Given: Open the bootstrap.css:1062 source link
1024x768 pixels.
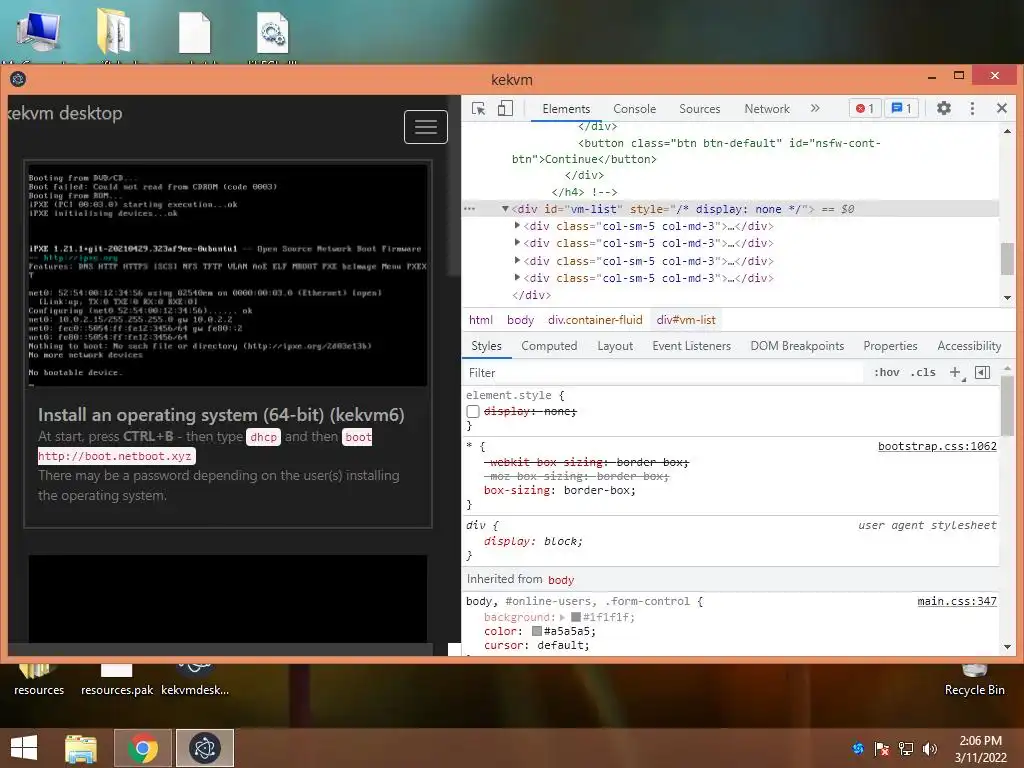Looking at the screenshot, I should 937,447.
